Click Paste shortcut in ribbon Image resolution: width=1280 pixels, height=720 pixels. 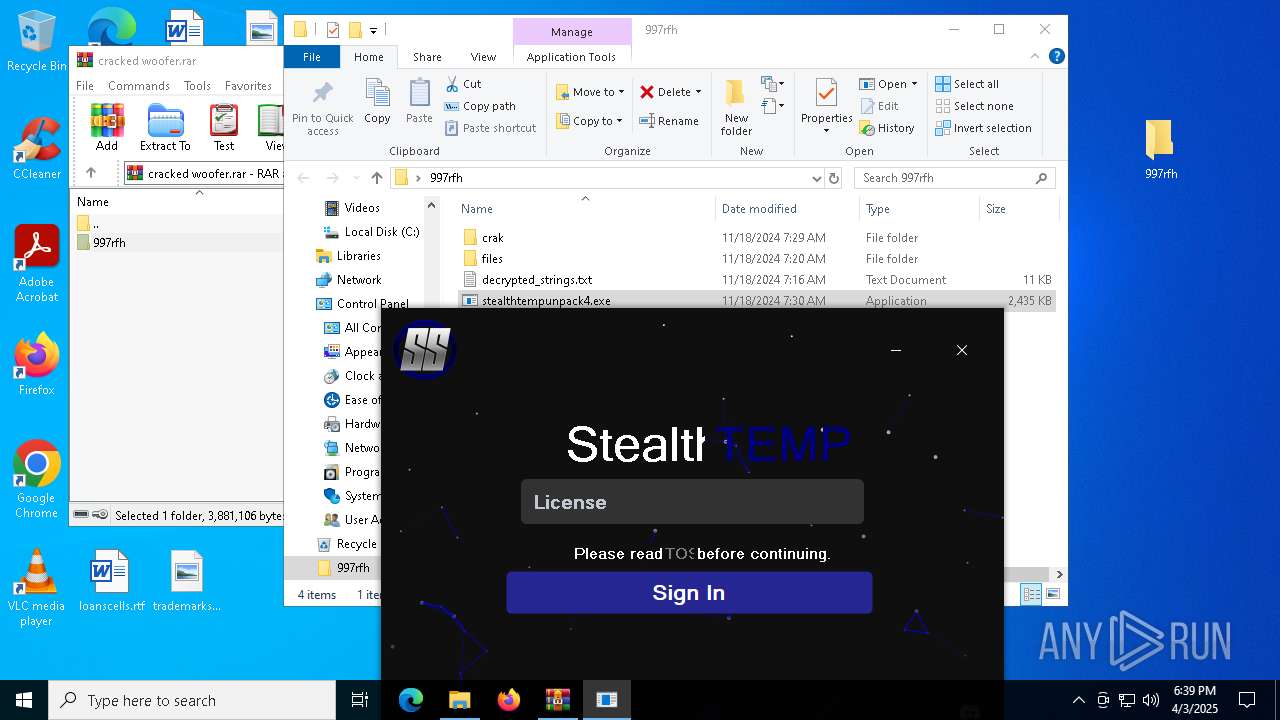pyautogui.click(x=490, y=128)
